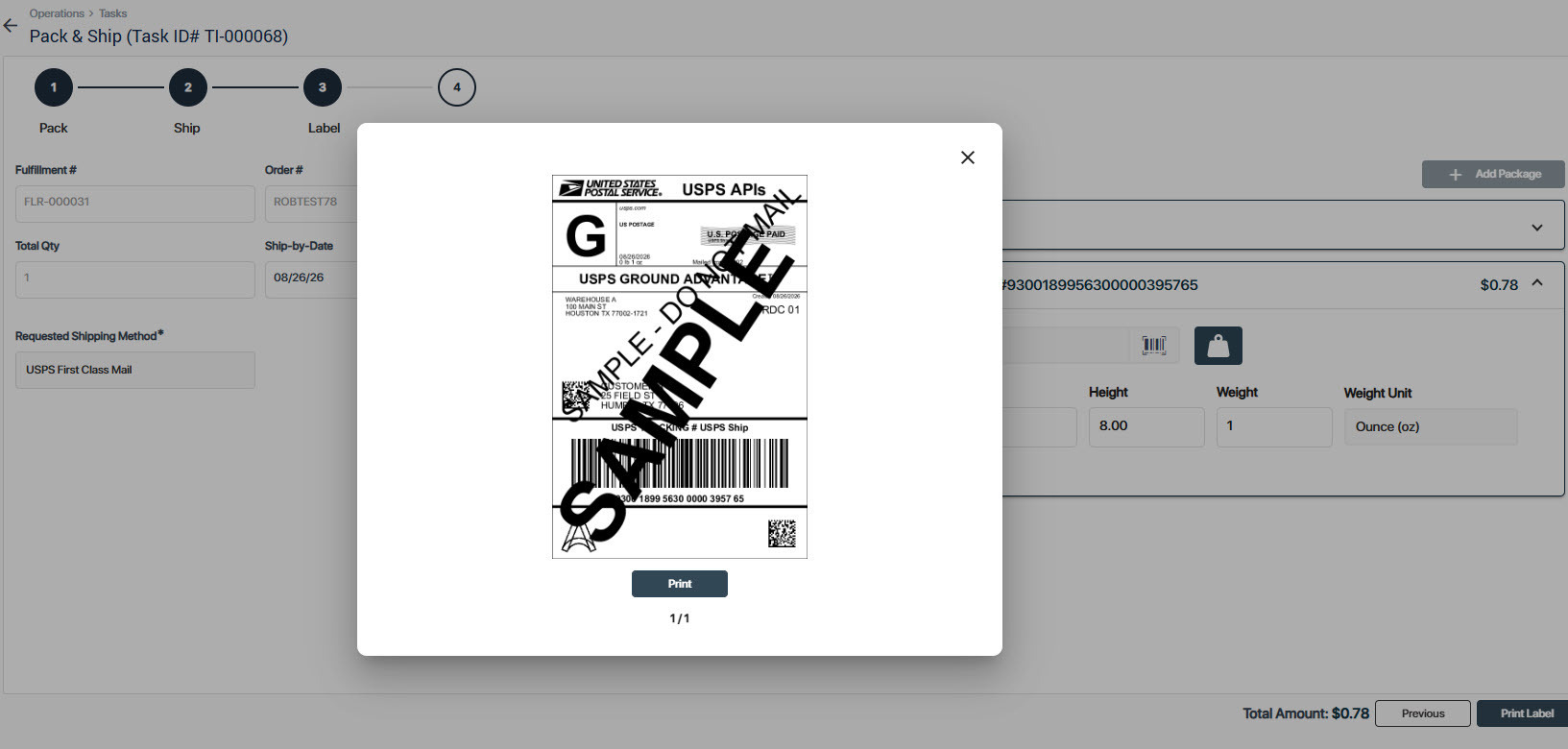Select step 1 Pack circle
Viewport: 1568px width, 749px height.
point(54,87)
